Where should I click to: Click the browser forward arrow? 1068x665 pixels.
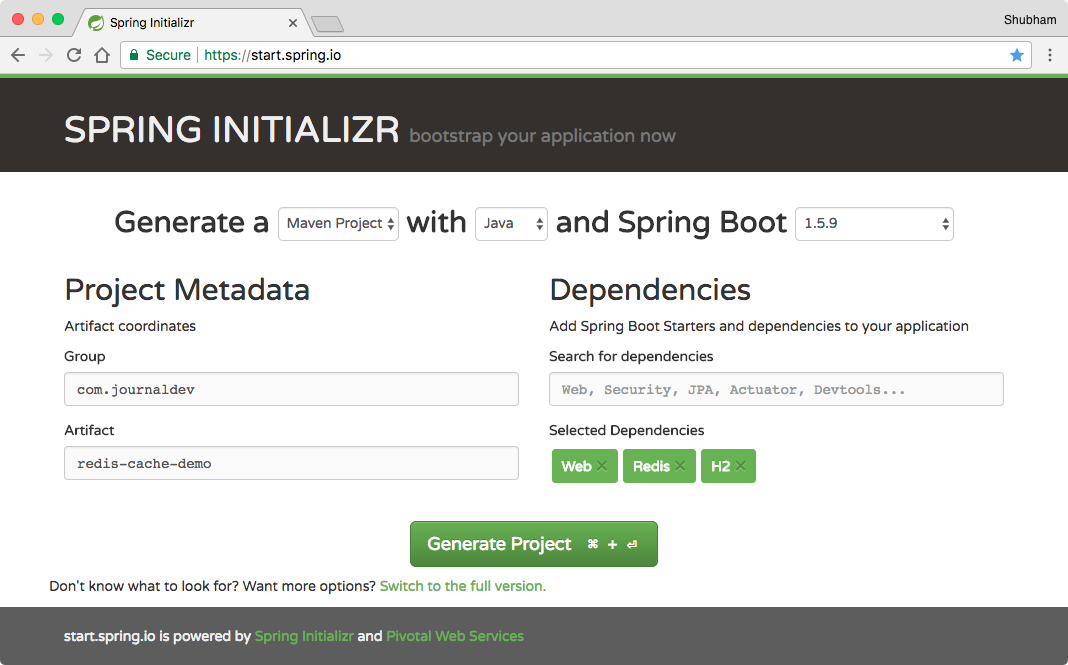point(46,55)
